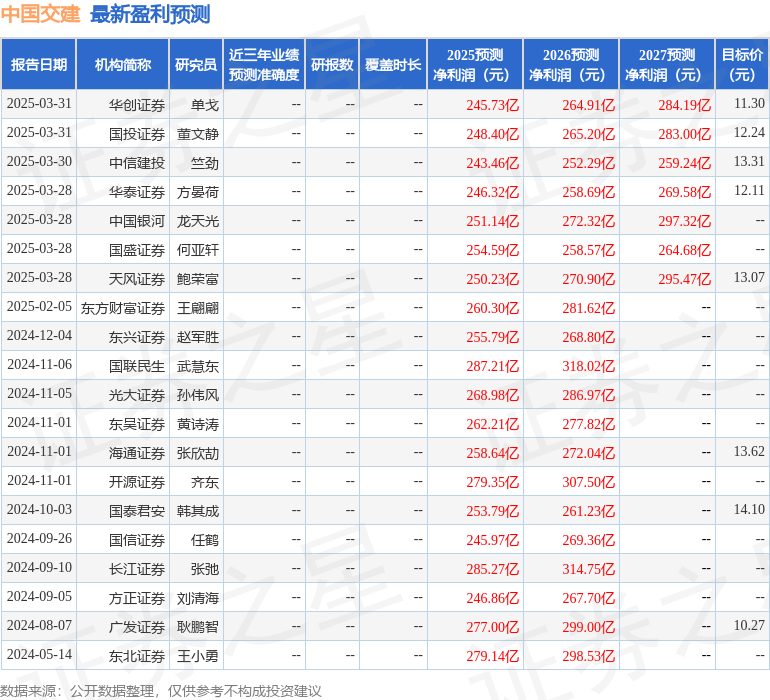Click the 中国交建 title text
This screenshot has height=700, width=770.
(40, 14)
